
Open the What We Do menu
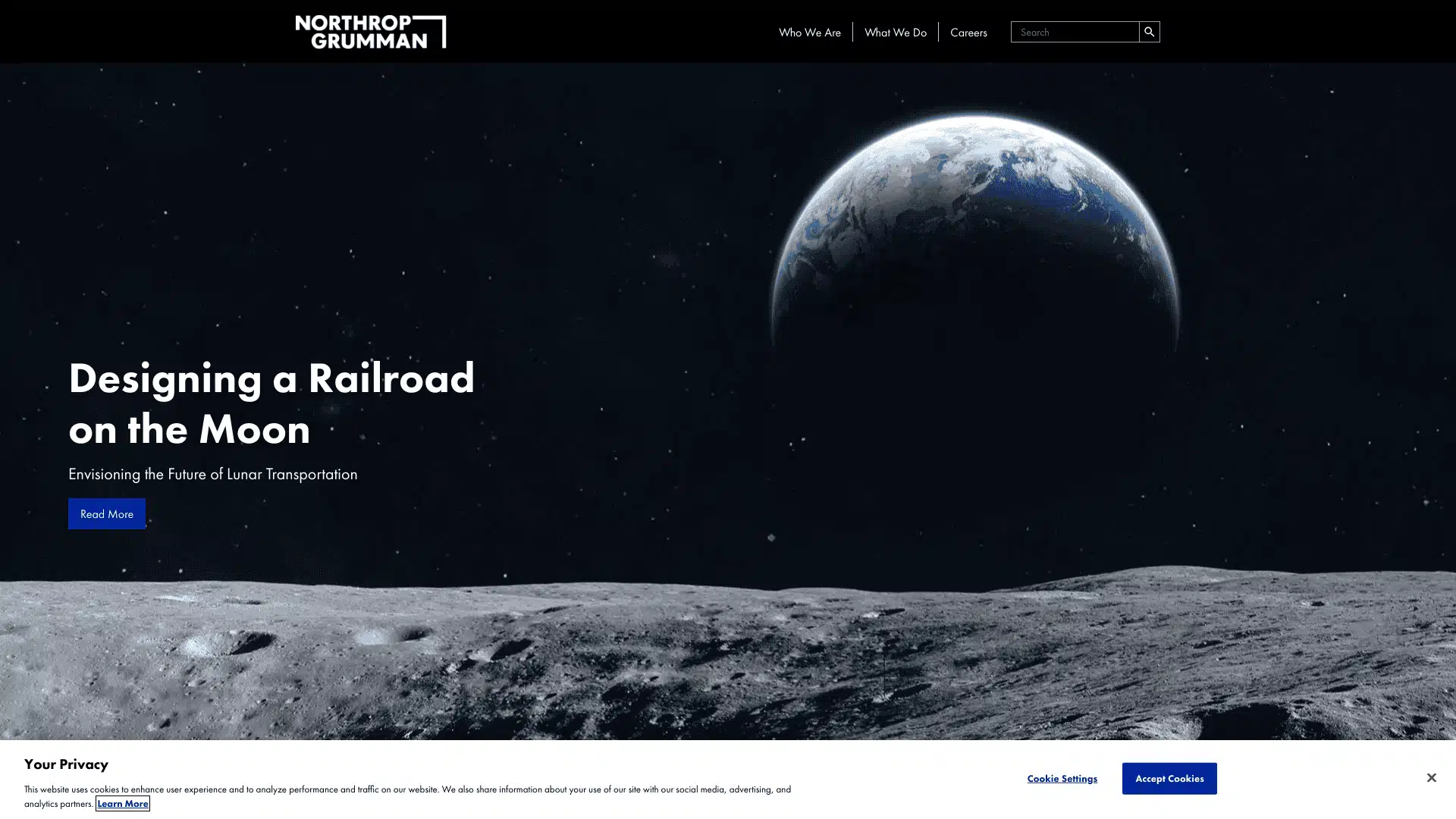pos(895,33)
